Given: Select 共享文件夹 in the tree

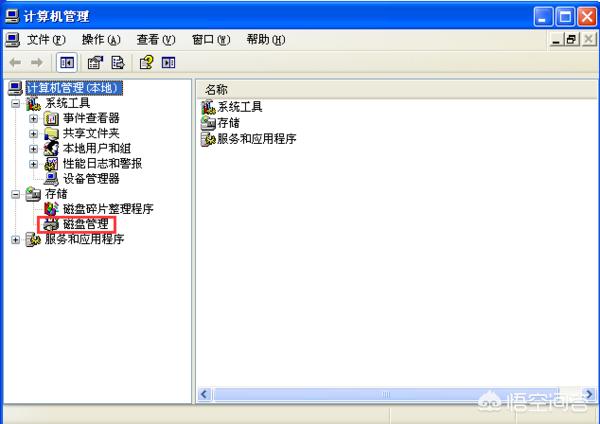Looking at the screenshot, I should (91, 134).
